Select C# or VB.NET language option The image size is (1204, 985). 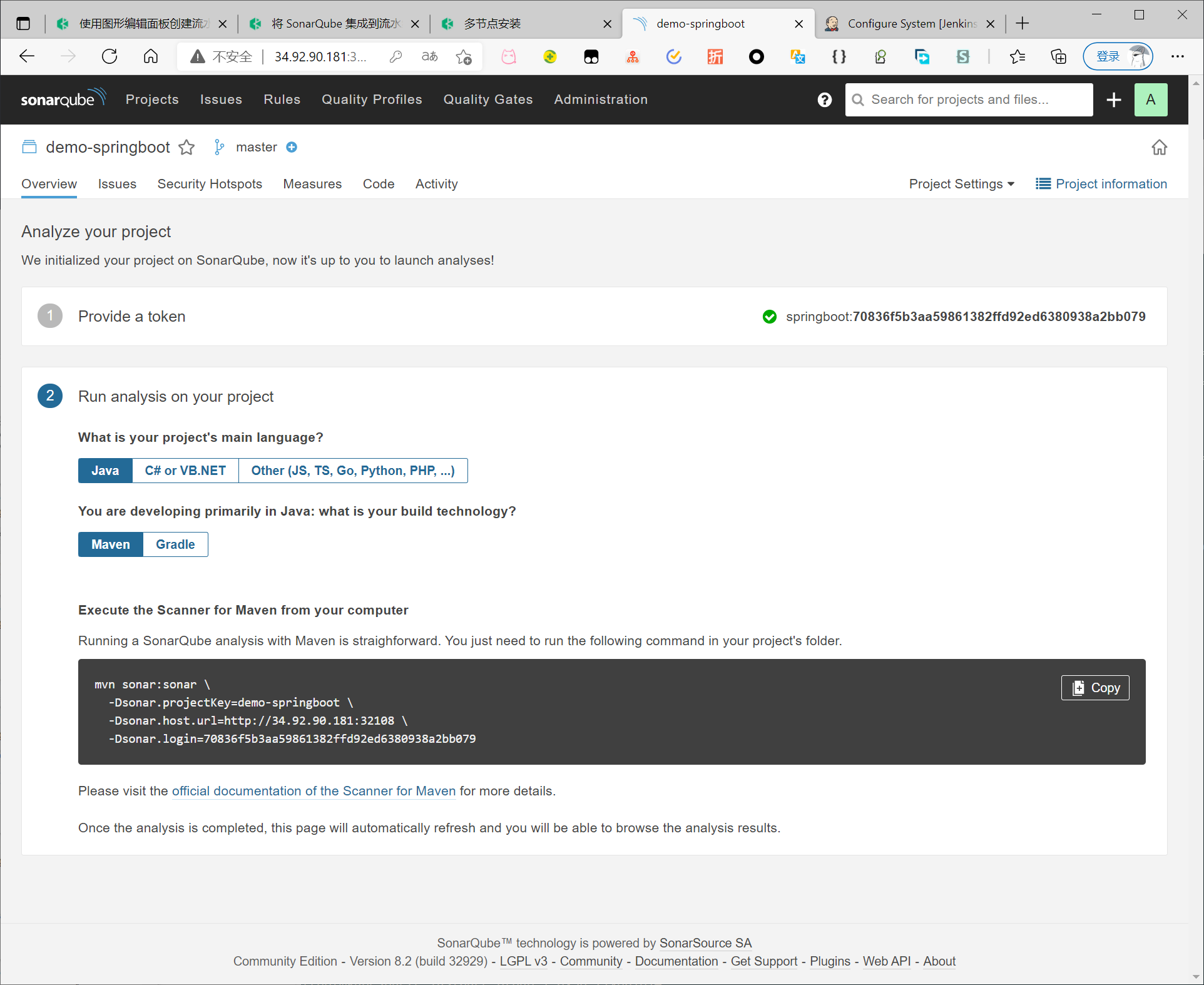(x=185, y=471)
